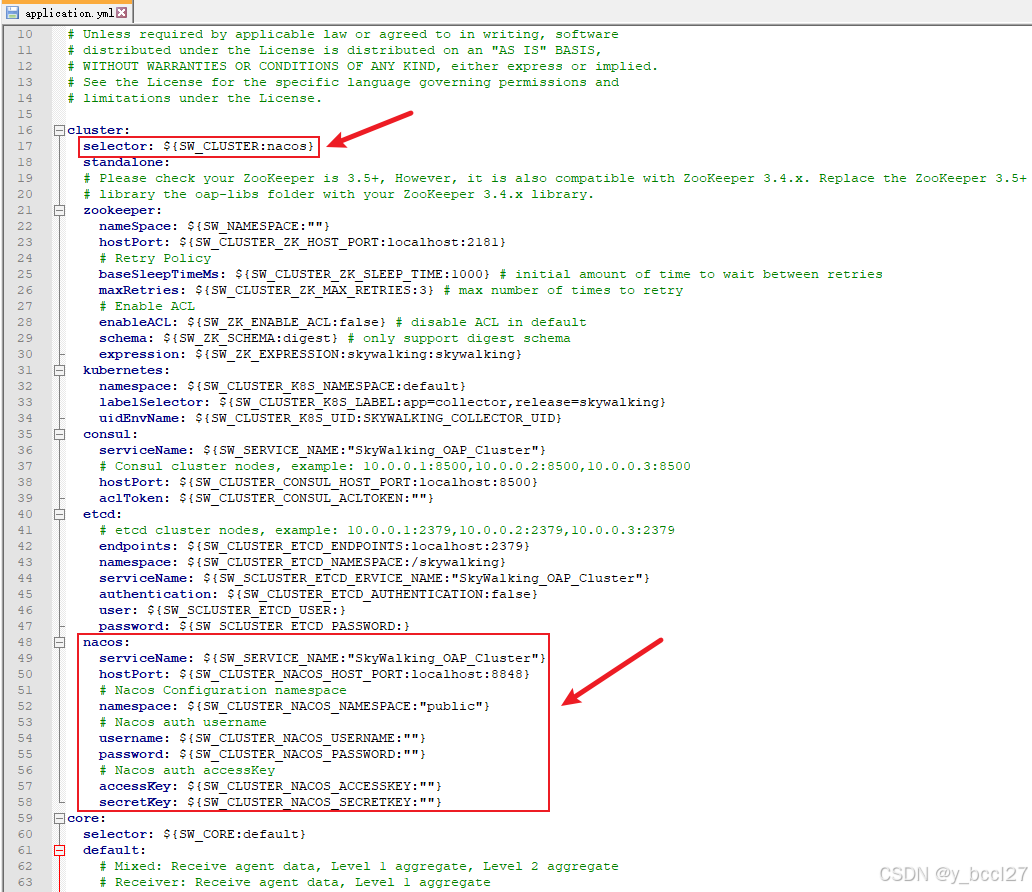This screenshot has height=892, width=1032.
Task: Click the '# Mixed: Receive agent data' comment
Action: (359, 866)
